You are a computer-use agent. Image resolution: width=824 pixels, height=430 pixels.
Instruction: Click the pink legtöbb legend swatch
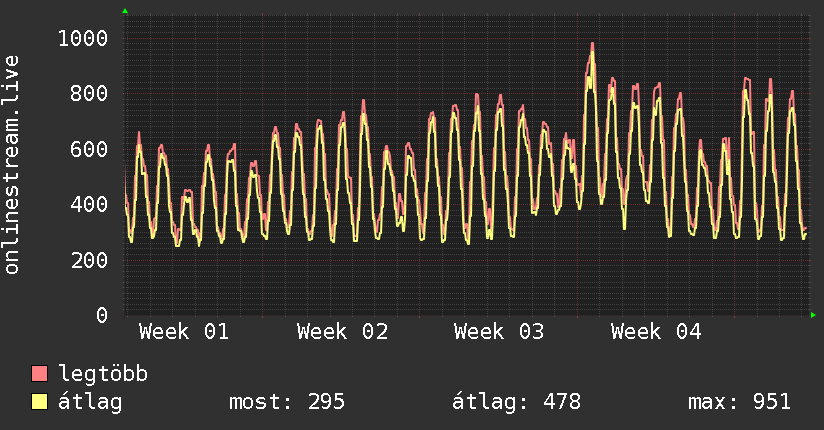[x=39, y=373]
